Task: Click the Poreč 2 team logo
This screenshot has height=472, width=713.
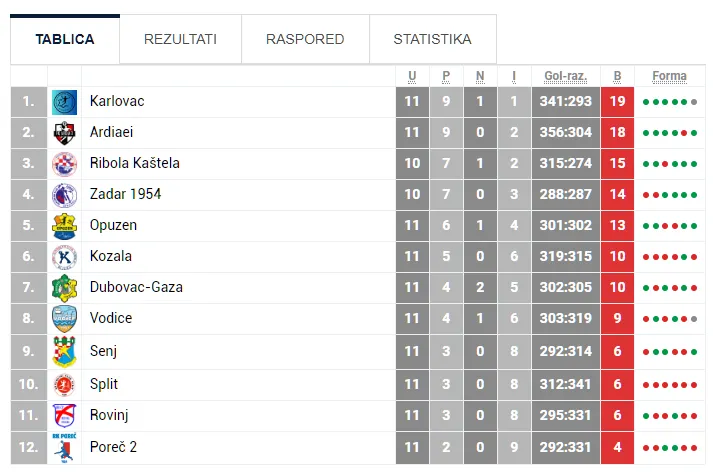Action: click(x=64, y=446)
